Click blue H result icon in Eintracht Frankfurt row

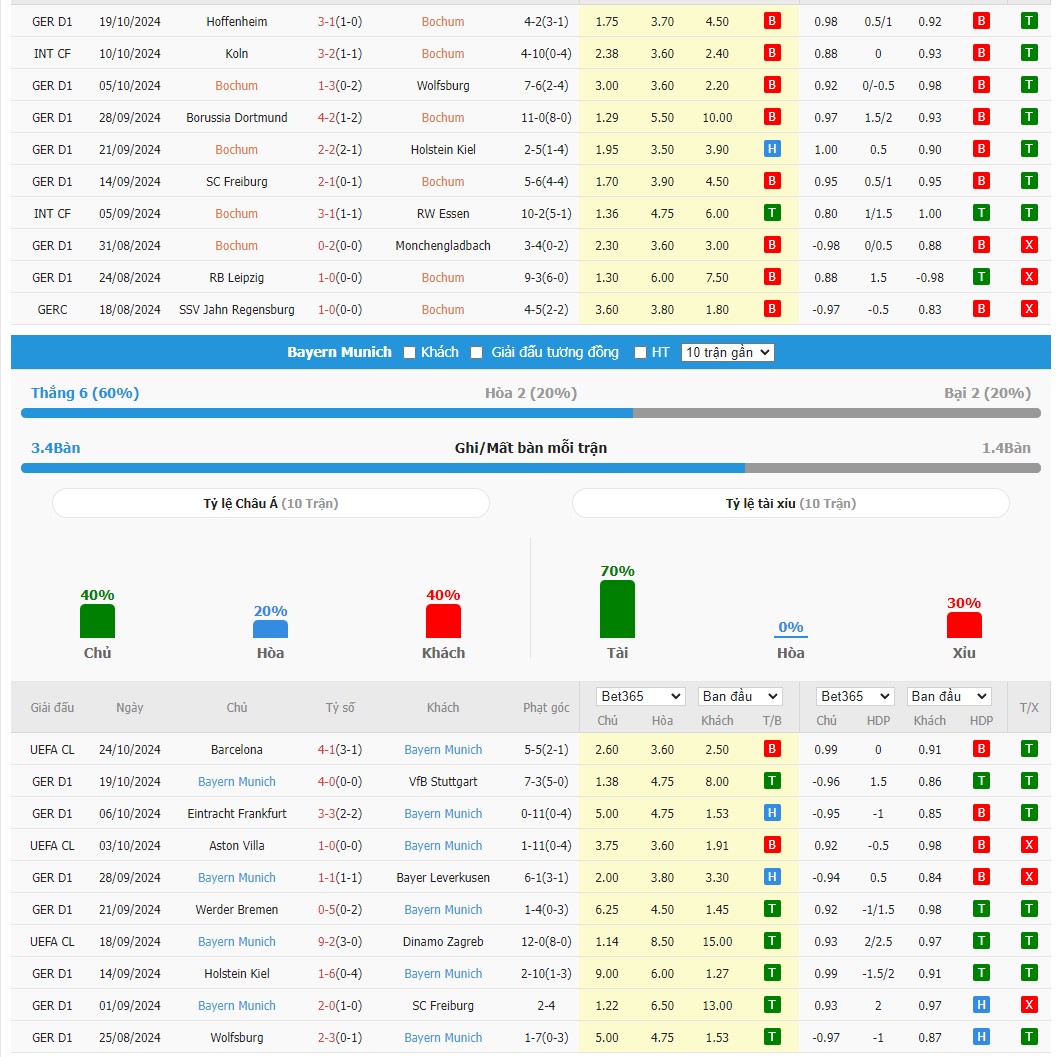point(772,813)
